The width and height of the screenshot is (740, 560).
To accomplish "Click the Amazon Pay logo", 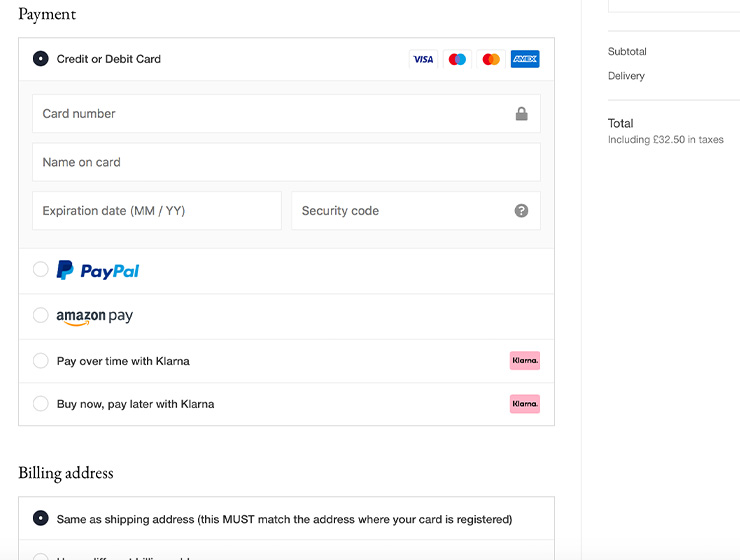I will click(x=94, y=316).
